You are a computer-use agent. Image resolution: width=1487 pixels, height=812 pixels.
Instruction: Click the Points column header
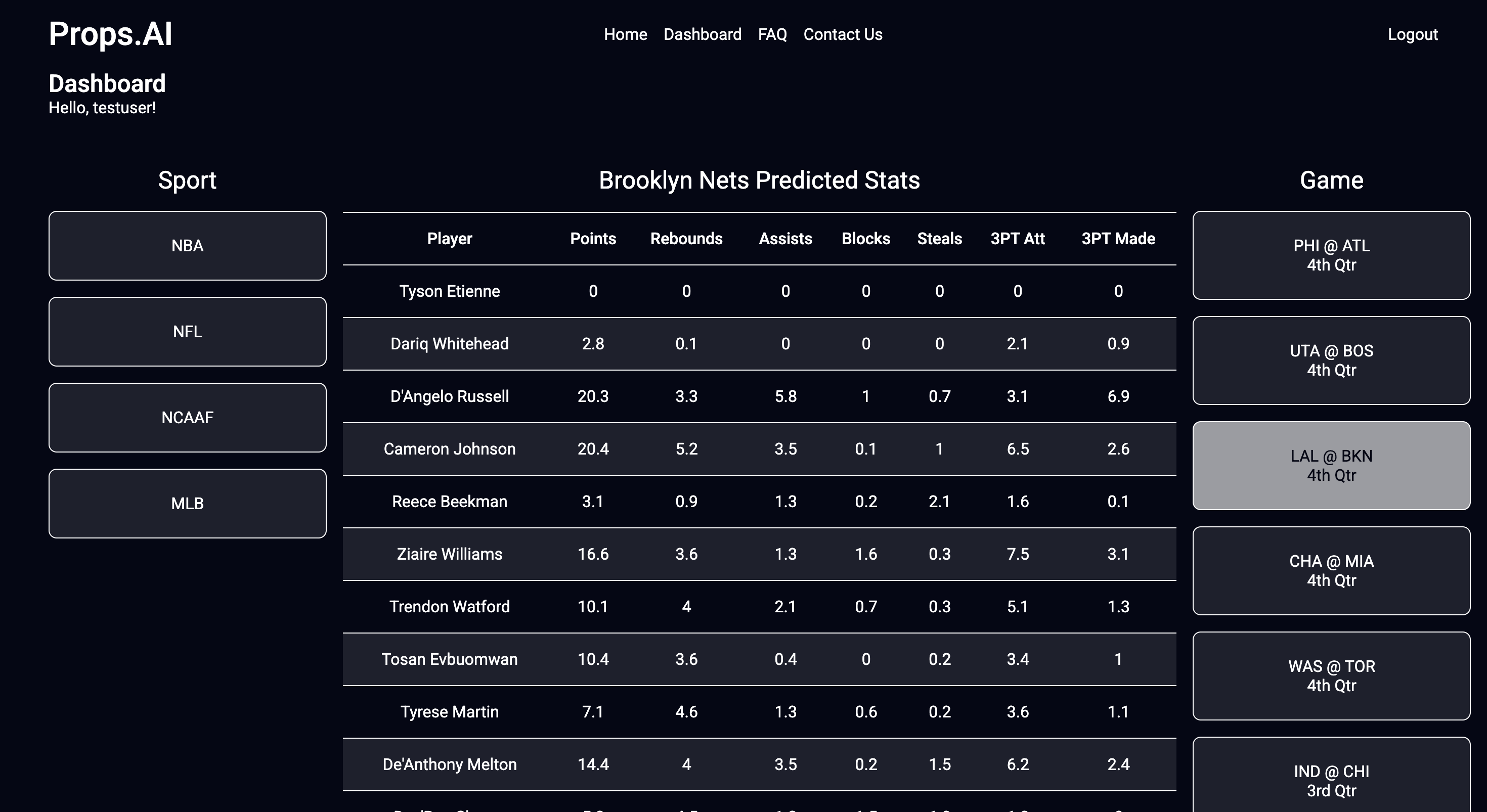coord(593,239)
